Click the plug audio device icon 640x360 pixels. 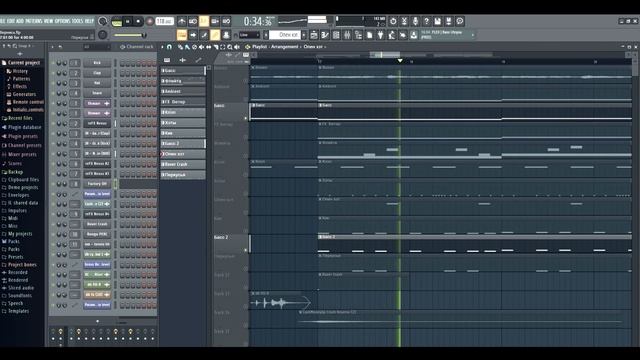click(x=380, y=35)
